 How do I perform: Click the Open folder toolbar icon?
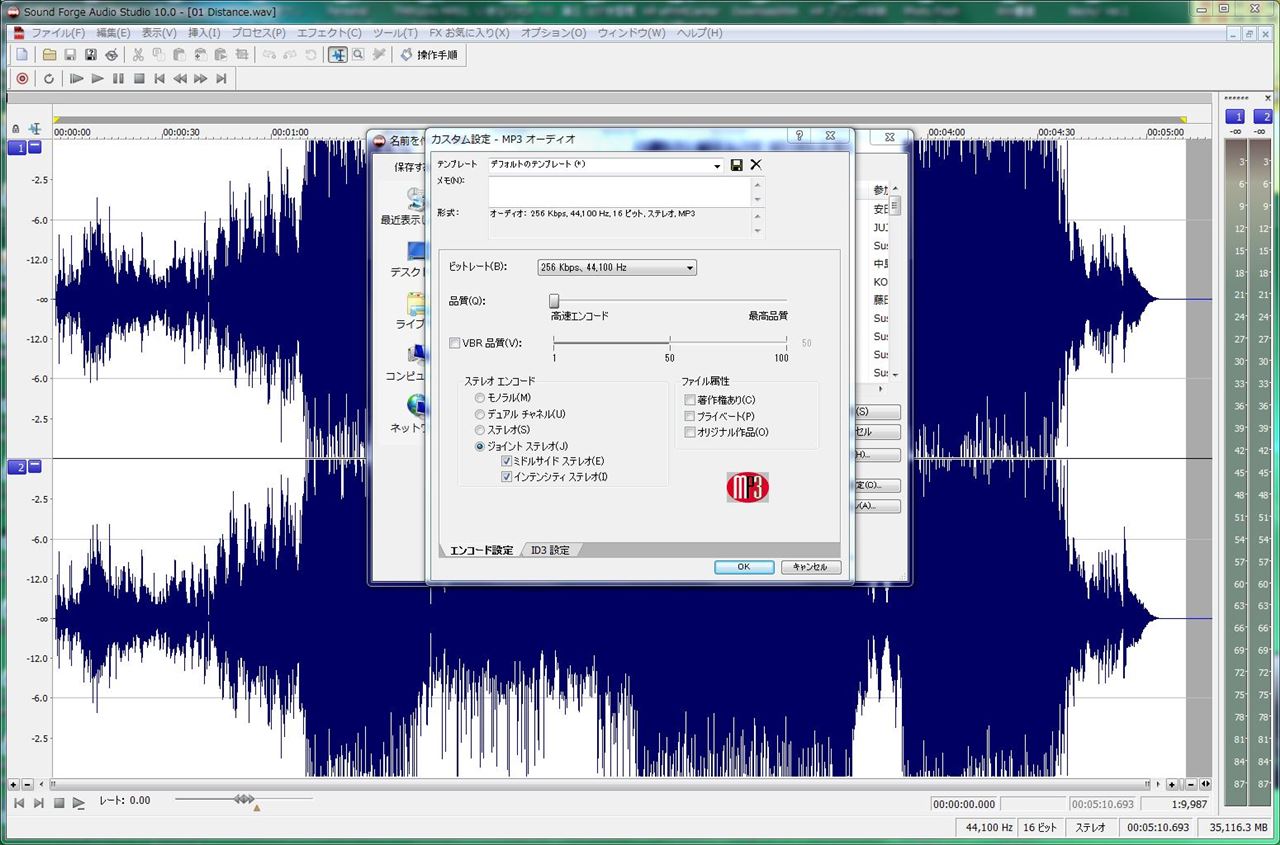tap(49, 55)
